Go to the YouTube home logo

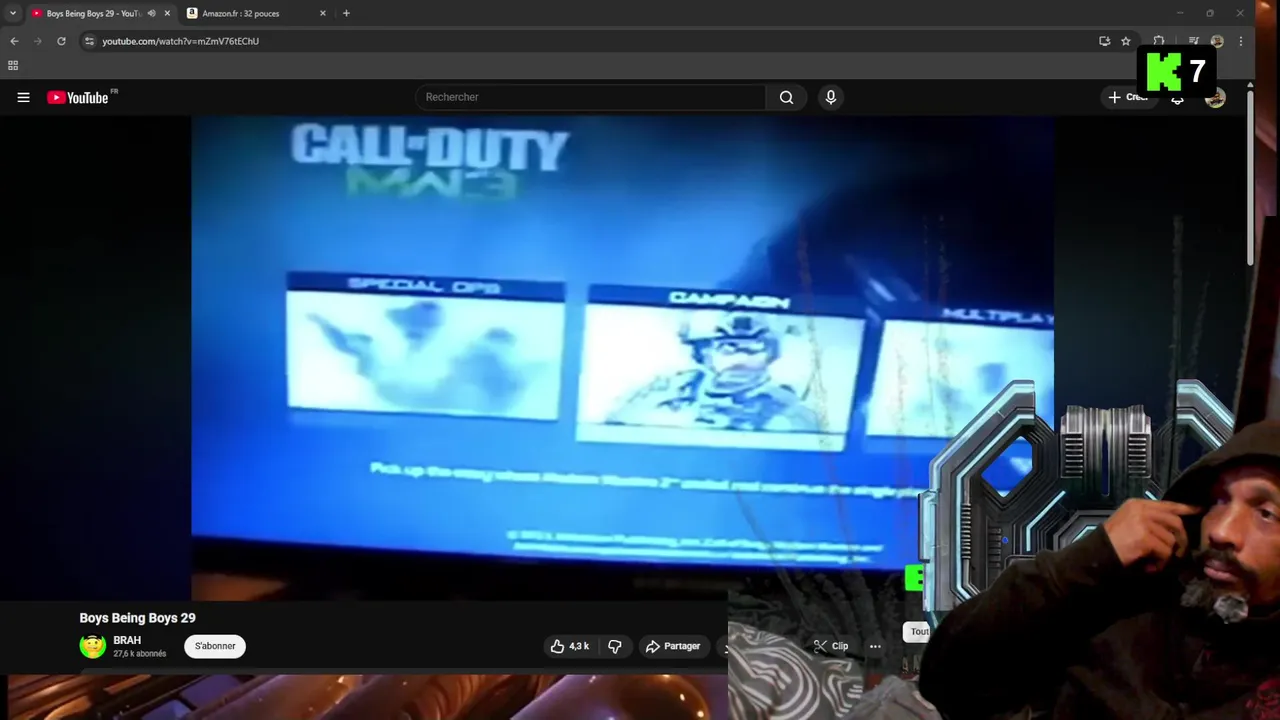click(78, 97)
